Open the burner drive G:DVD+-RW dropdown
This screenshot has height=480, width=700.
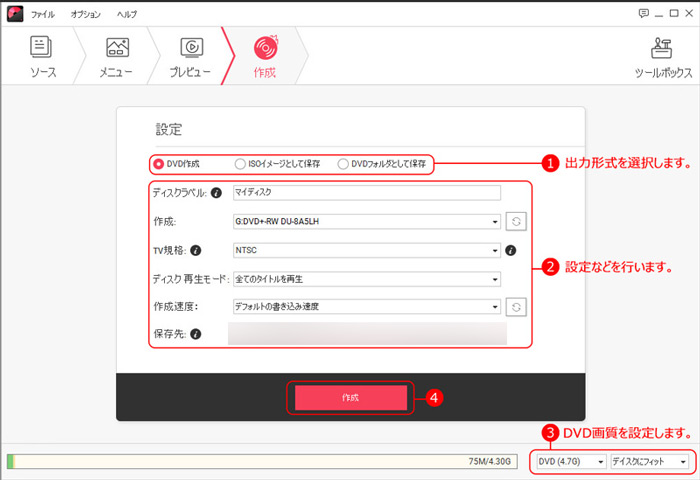(367, 221)
